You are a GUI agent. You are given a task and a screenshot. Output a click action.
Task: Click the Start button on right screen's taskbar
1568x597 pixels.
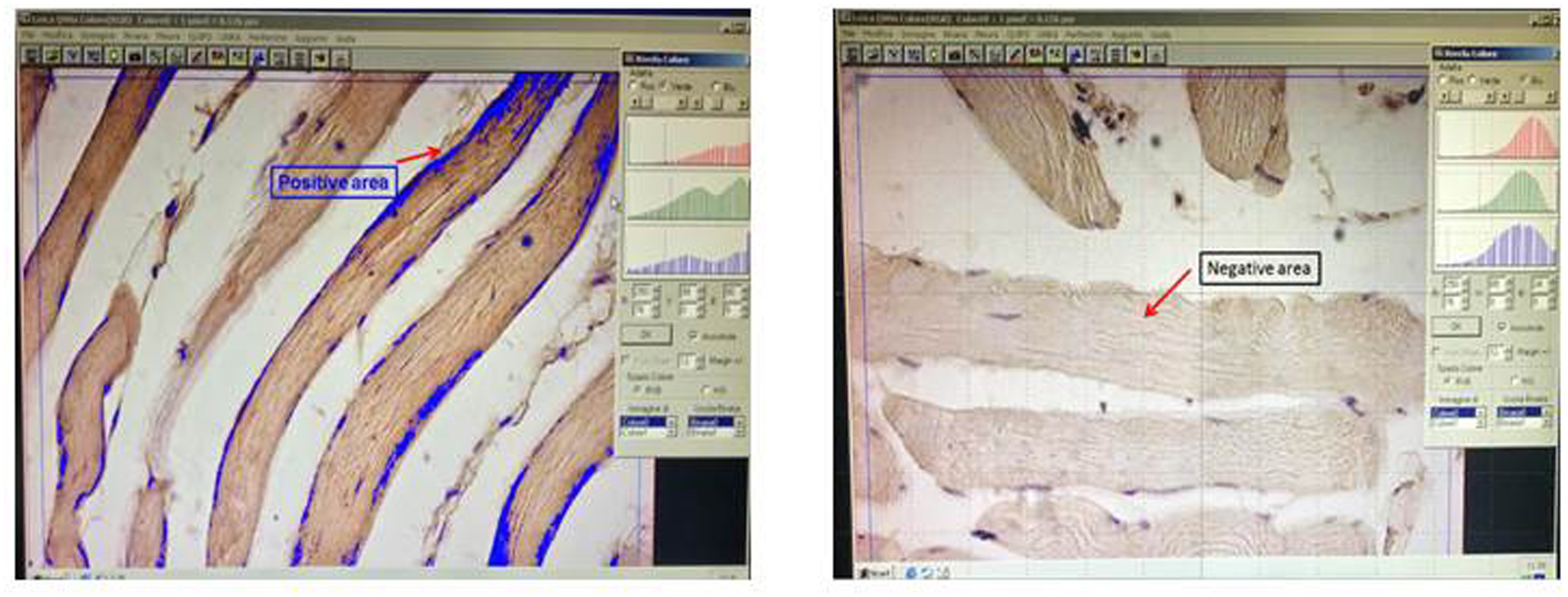pos(874,573)
